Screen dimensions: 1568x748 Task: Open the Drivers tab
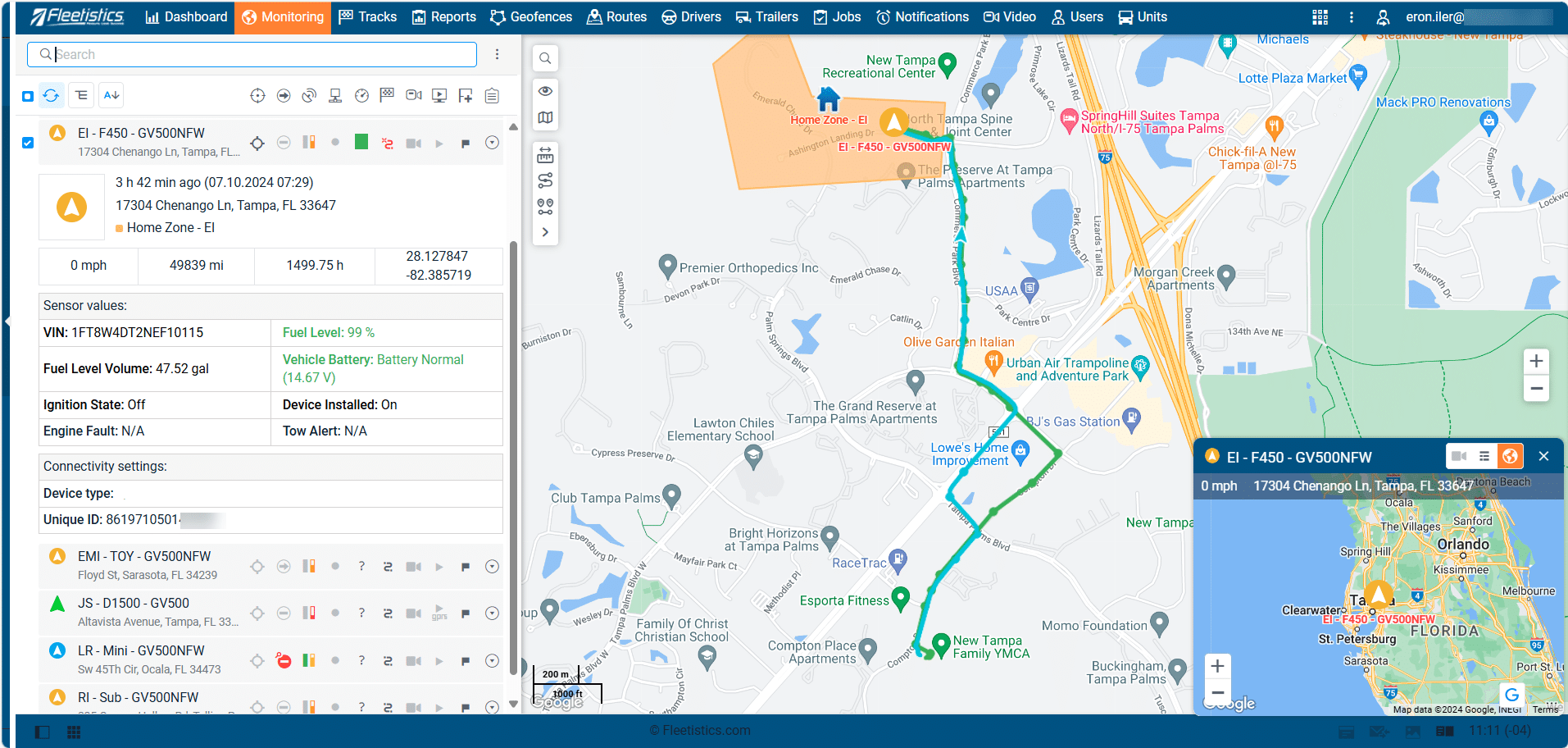(691, 16)
